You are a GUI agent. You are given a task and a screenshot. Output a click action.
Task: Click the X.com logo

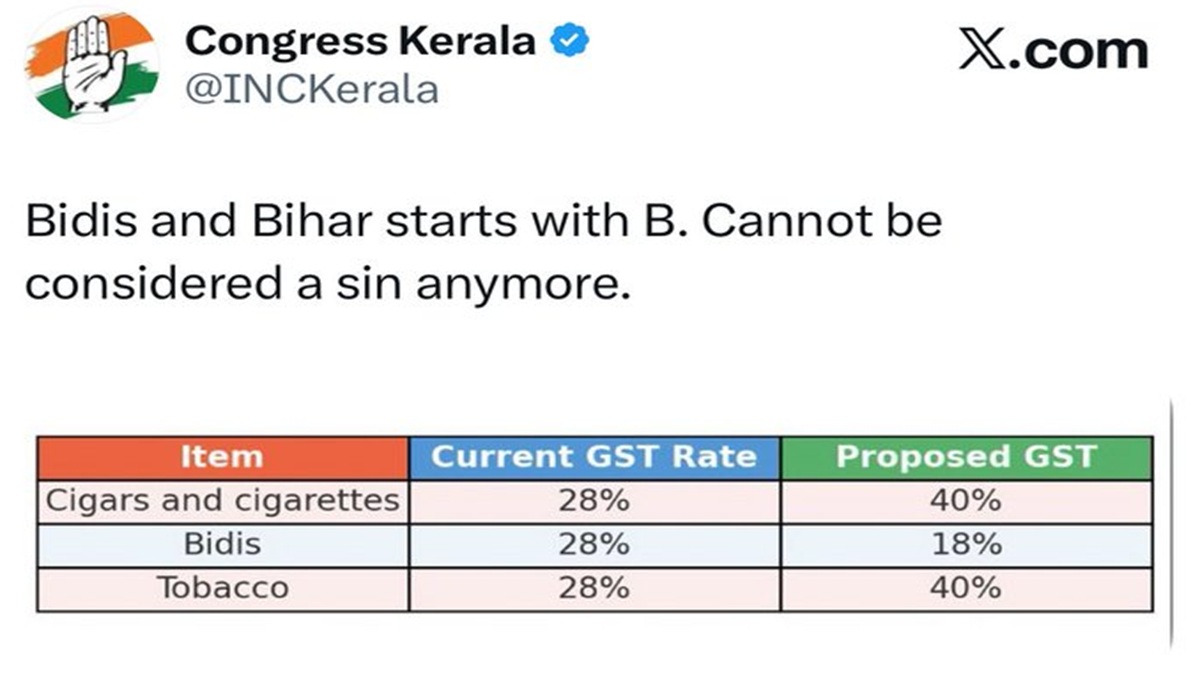pos(1053,50)
